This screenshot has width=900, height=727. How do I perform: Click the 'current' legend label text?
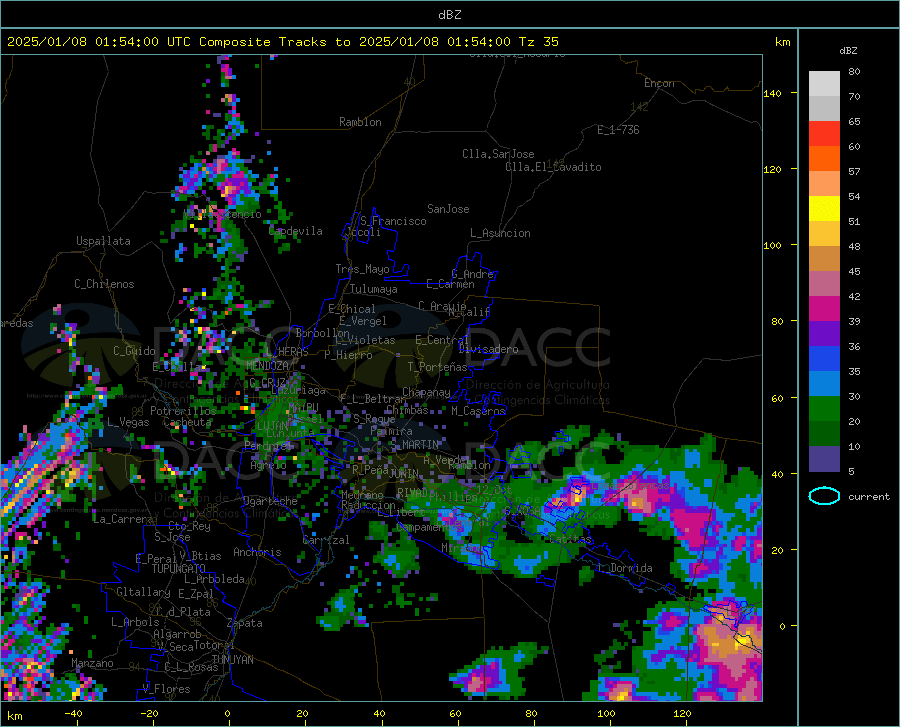pos(869,497)
